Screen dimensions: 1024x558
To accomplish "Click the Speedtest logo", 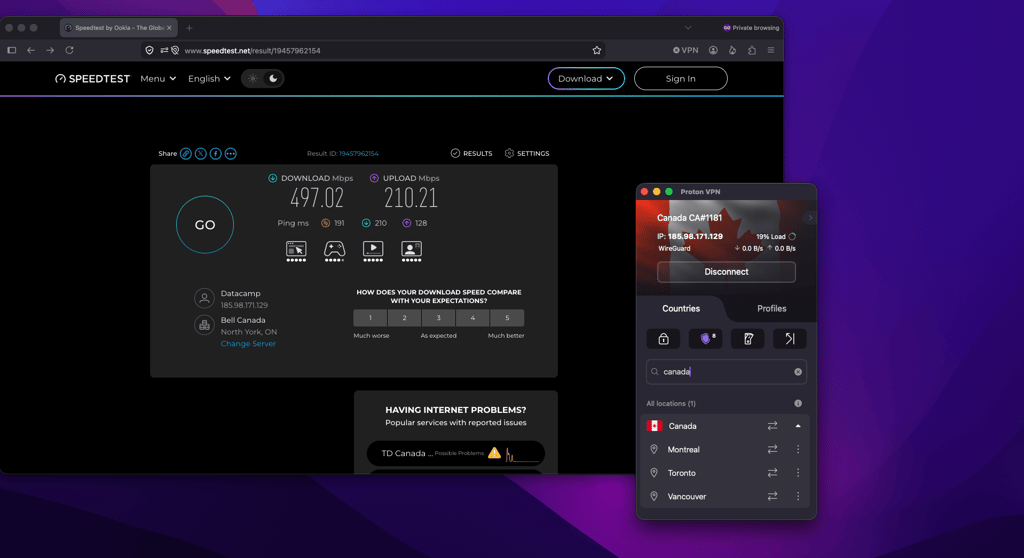I will pyautogui.click(x=92, y=78).
